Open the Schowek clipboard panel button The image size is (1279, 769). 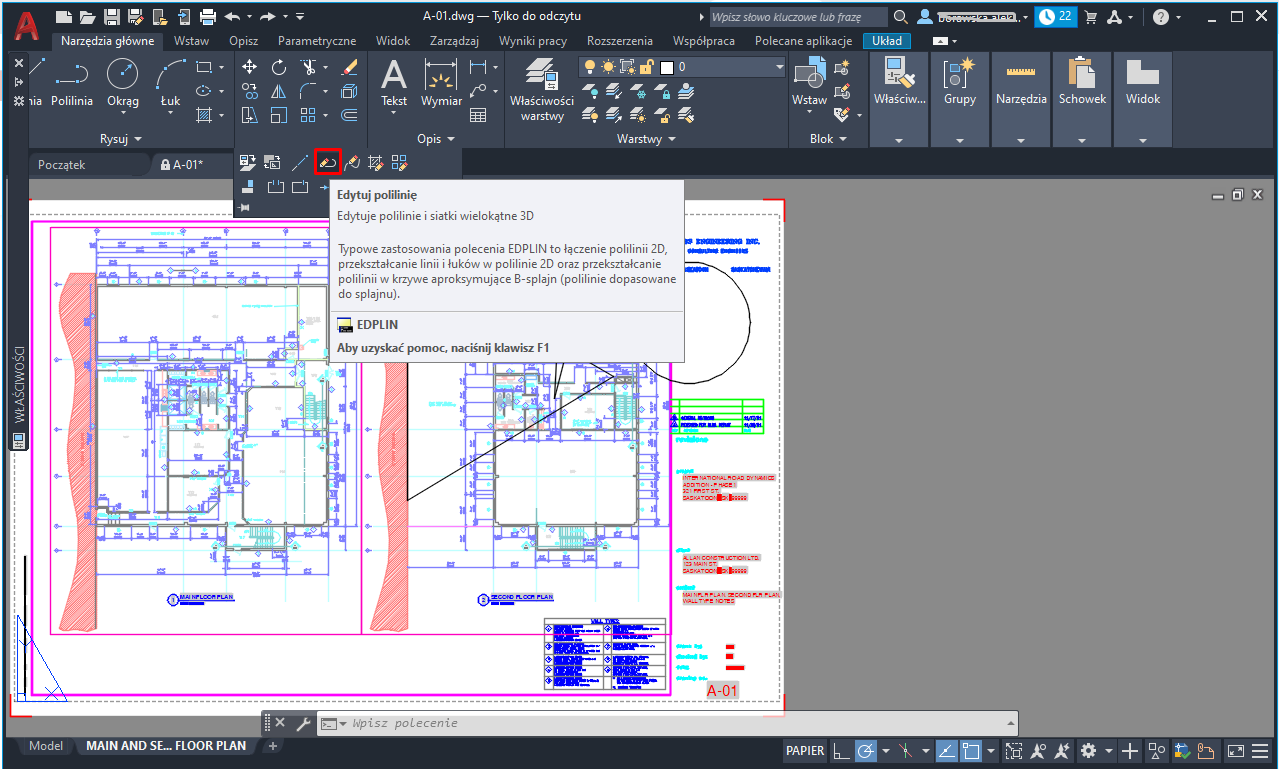coord(1082,99)
